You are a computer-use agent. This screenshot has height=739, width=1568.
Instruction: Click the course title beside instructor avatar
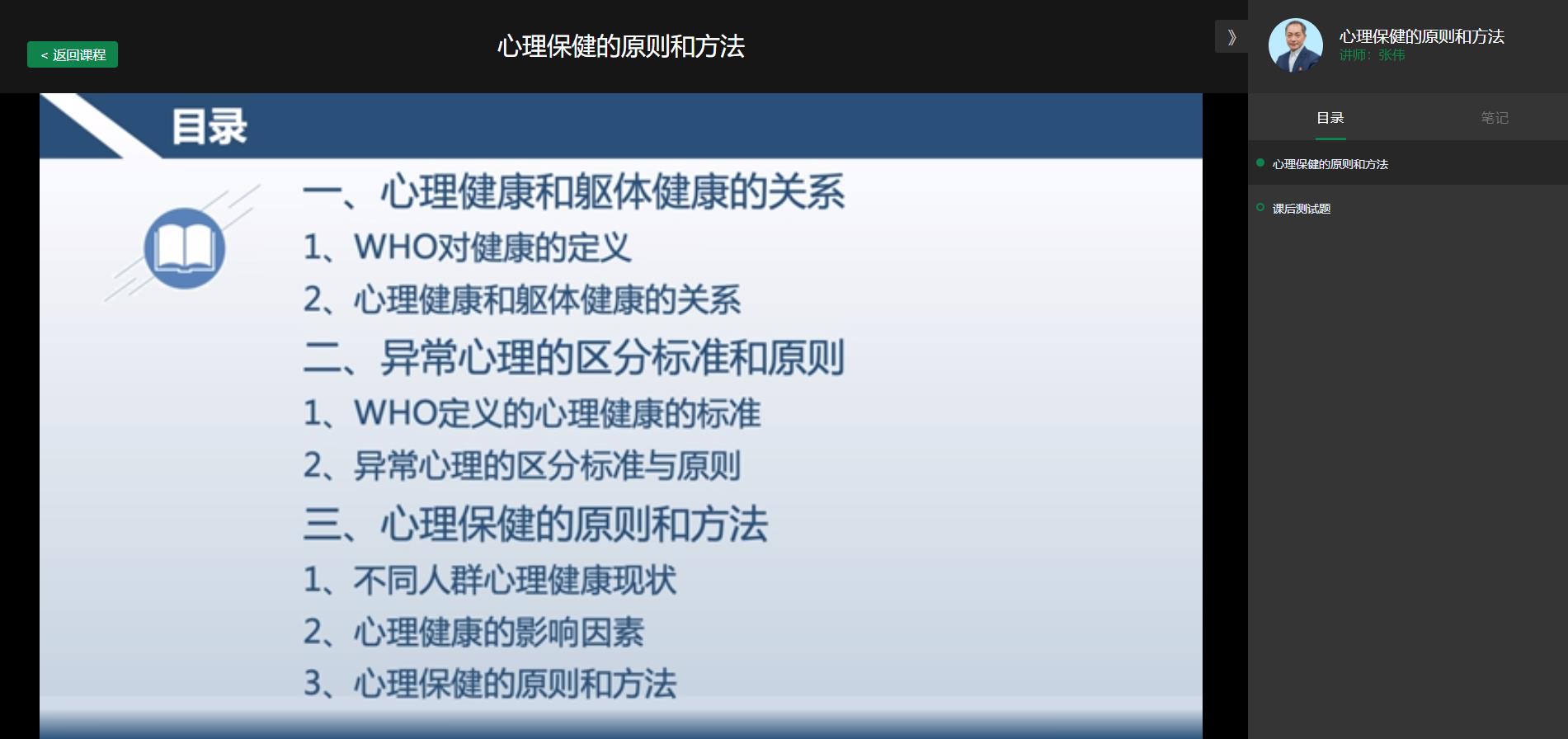point(1421,36)
